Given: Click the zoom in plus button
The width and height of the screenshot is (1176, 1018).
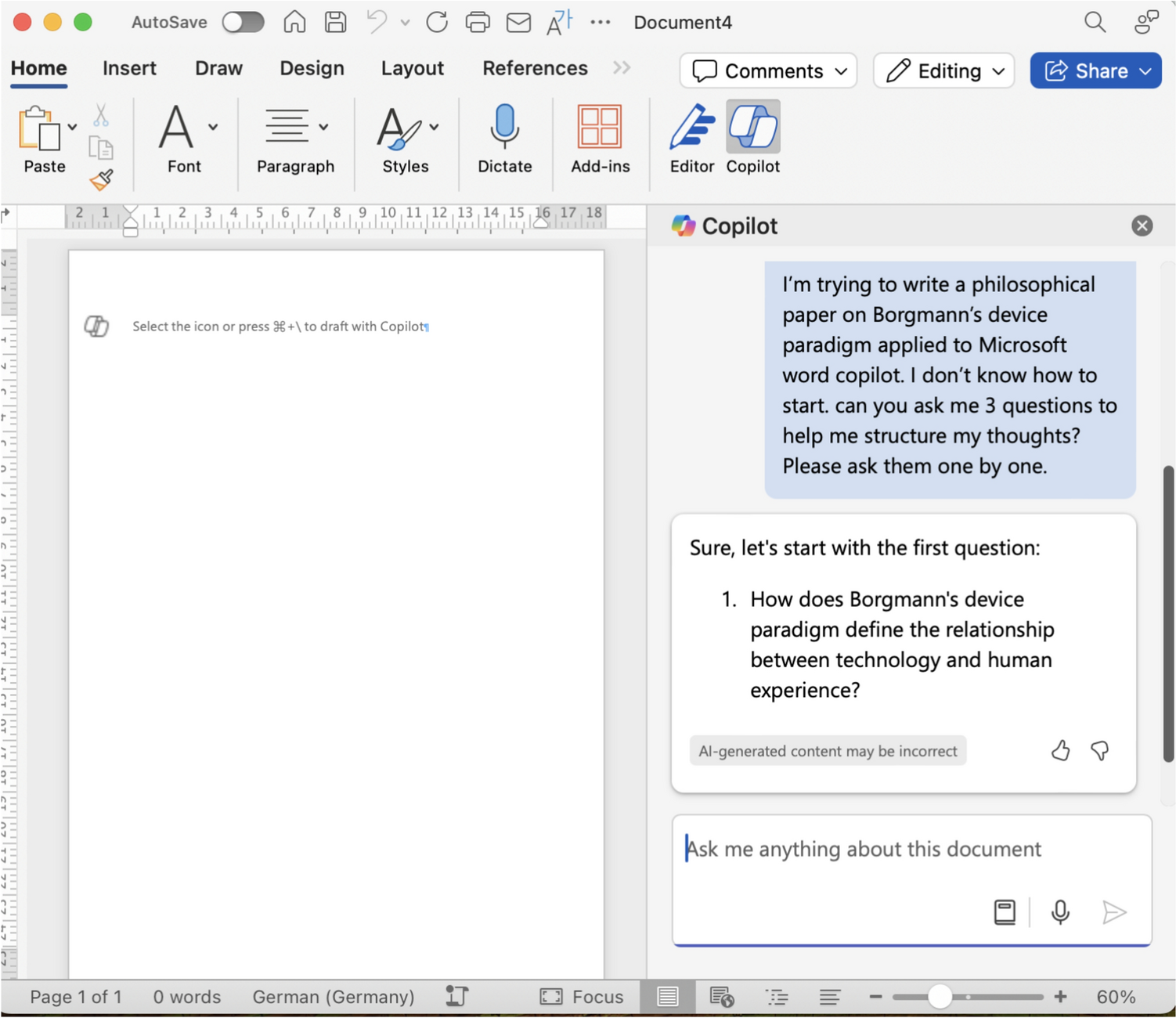Looking at the screenshot, I should (x=1060, y=997).
